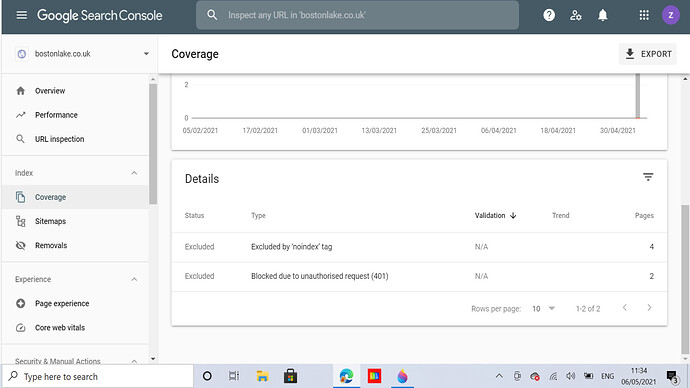The height and width of the screenshot is (388, 690).
Task: Open Sitemaps in the sidebar
Action: [x=75, y=221]
